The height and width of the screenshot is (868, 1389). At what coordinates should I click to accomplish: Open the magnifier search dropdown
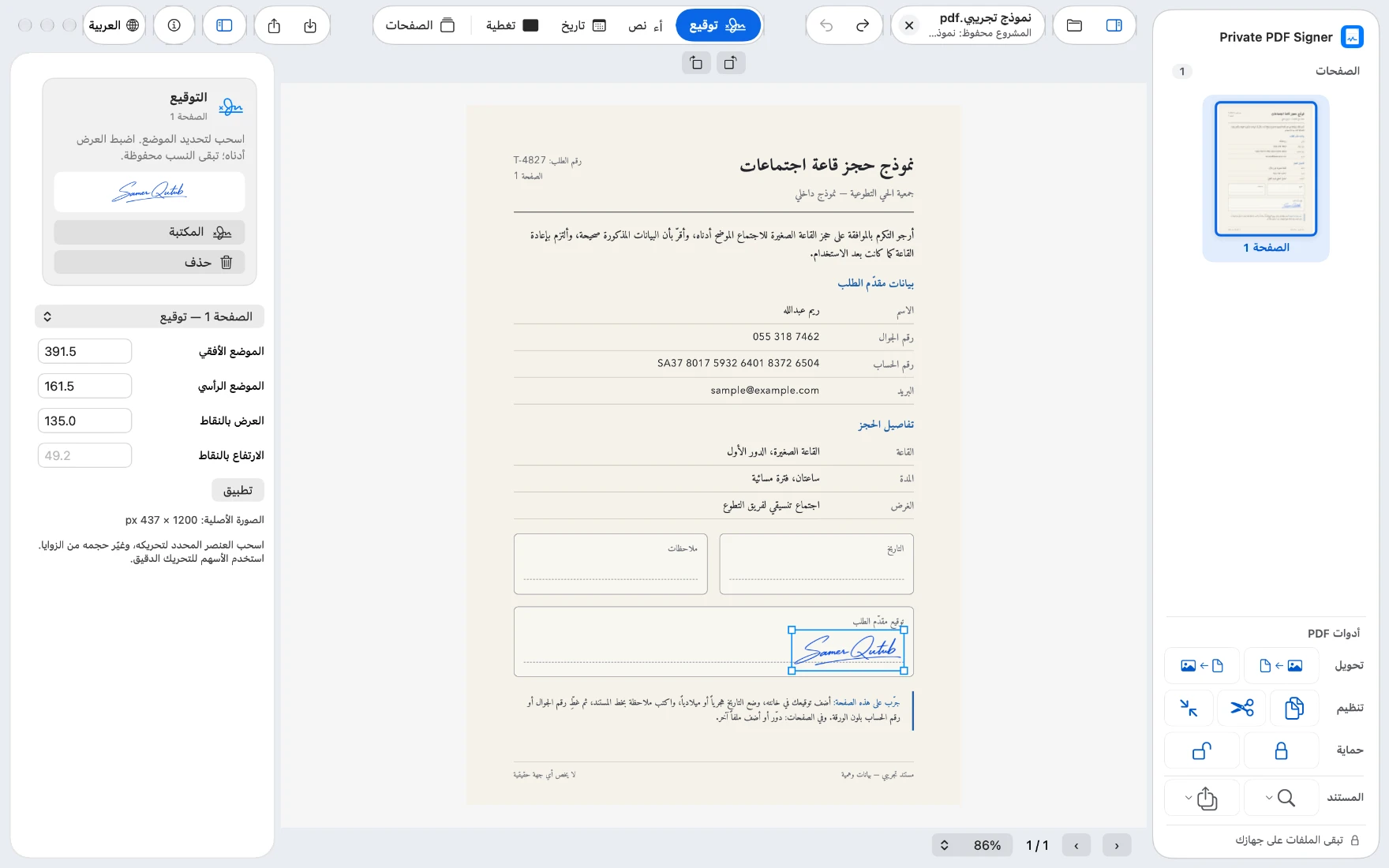1282,798
